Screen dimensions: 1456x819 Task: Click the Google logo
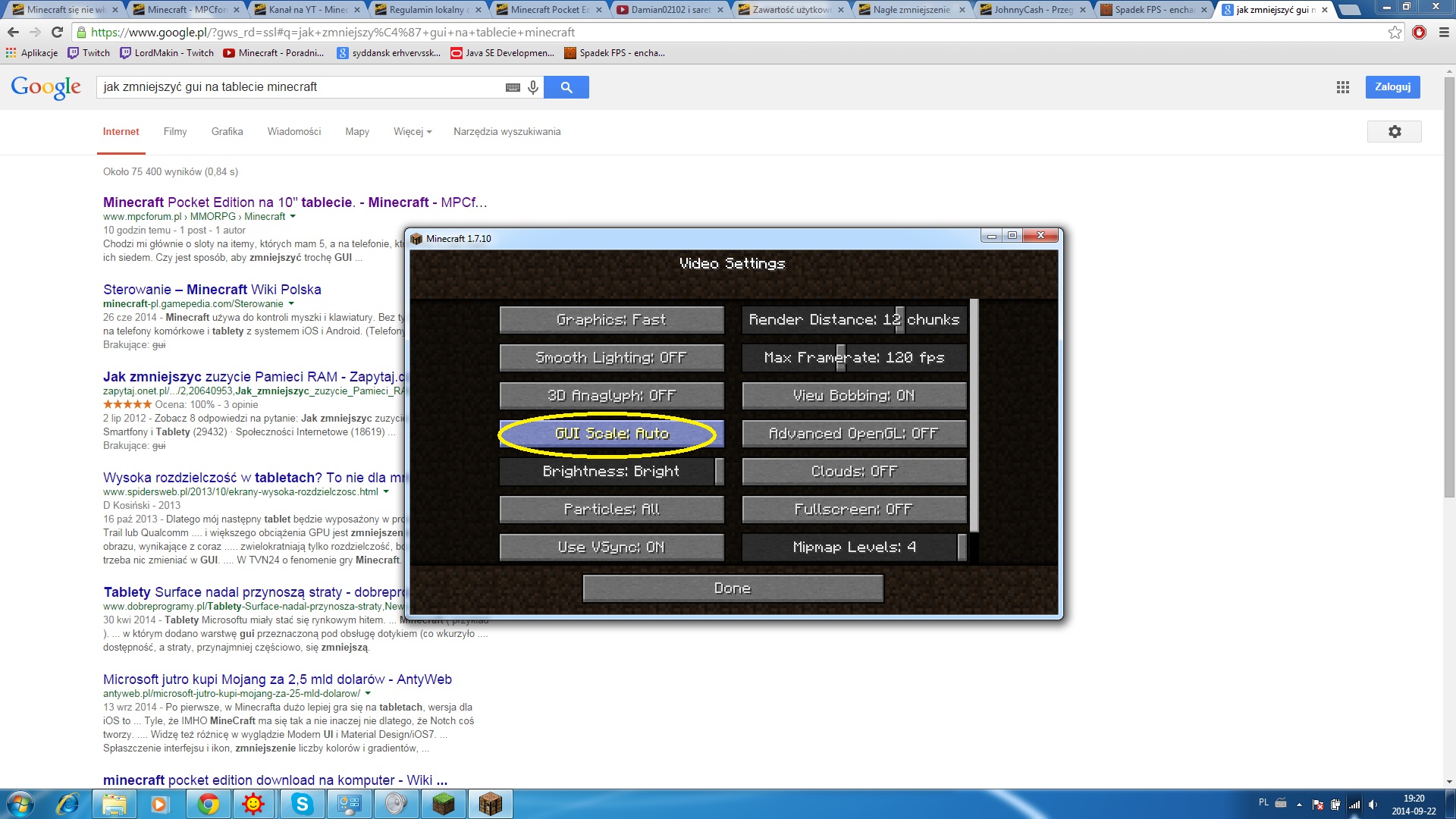click(46, 88)
